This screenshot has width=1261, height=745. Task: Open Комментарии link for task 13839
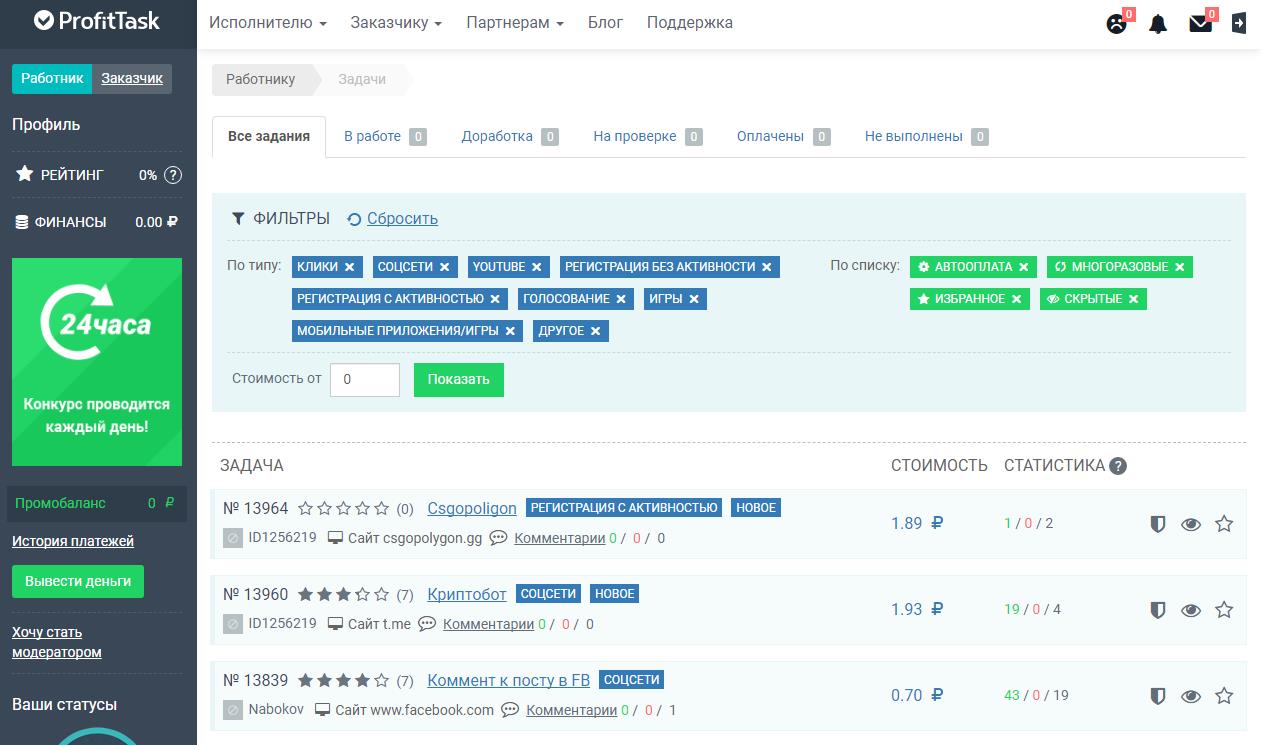click(572, 710)
